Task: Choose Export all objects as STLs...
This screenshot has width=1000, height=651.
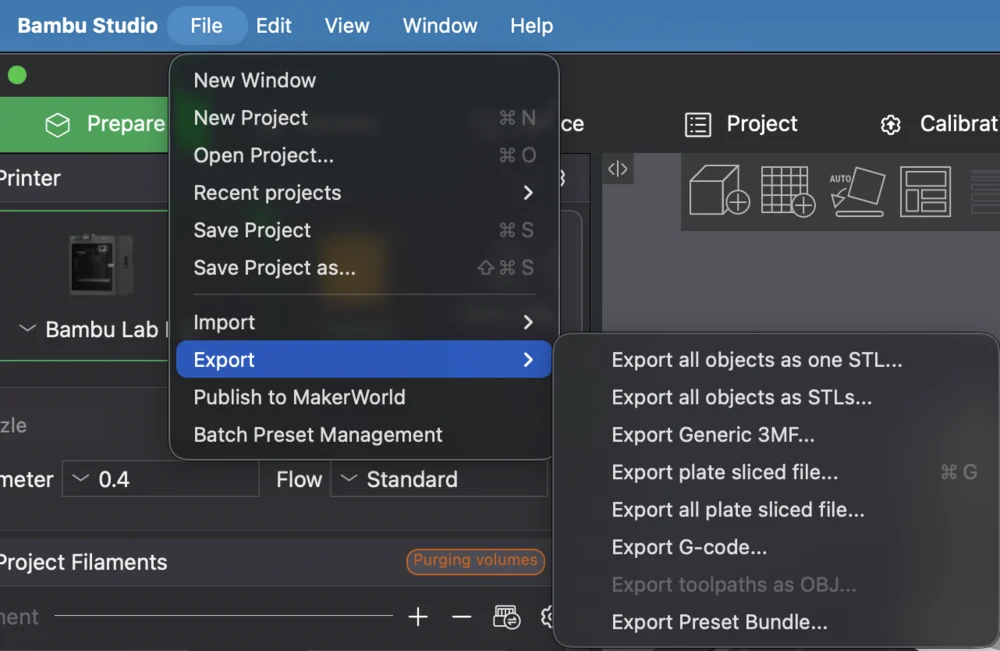Action: tap(775, 398)
